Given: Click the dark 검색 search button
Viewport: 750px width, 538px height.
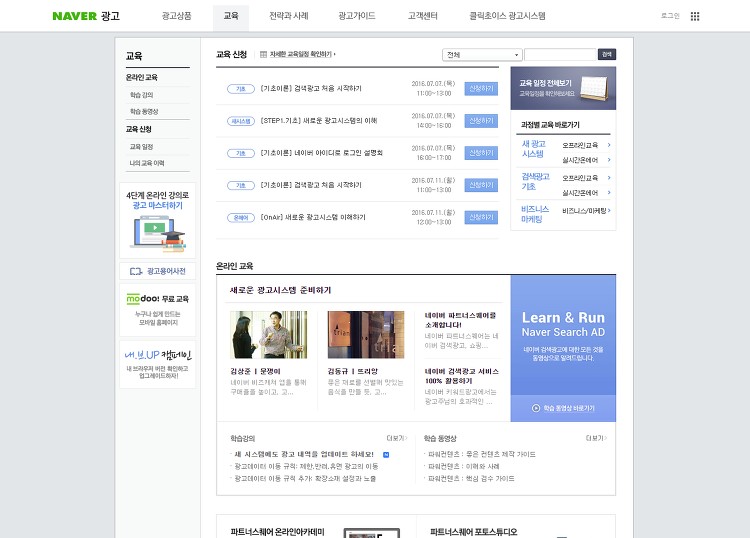Looking at the screenshot, I should click(x=607, y=55).
